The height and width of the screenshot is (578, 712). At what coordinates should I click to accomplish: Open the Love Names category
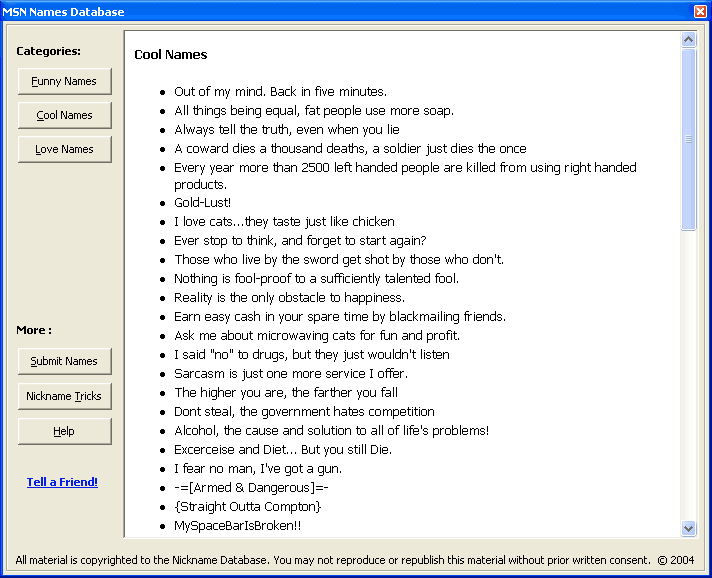(64, 149)
